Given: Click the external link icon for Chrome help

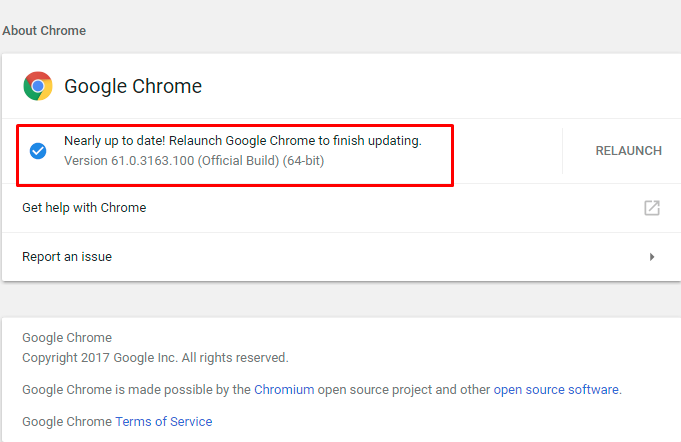Looking at the screenshot, I should (x=651, y=208).
